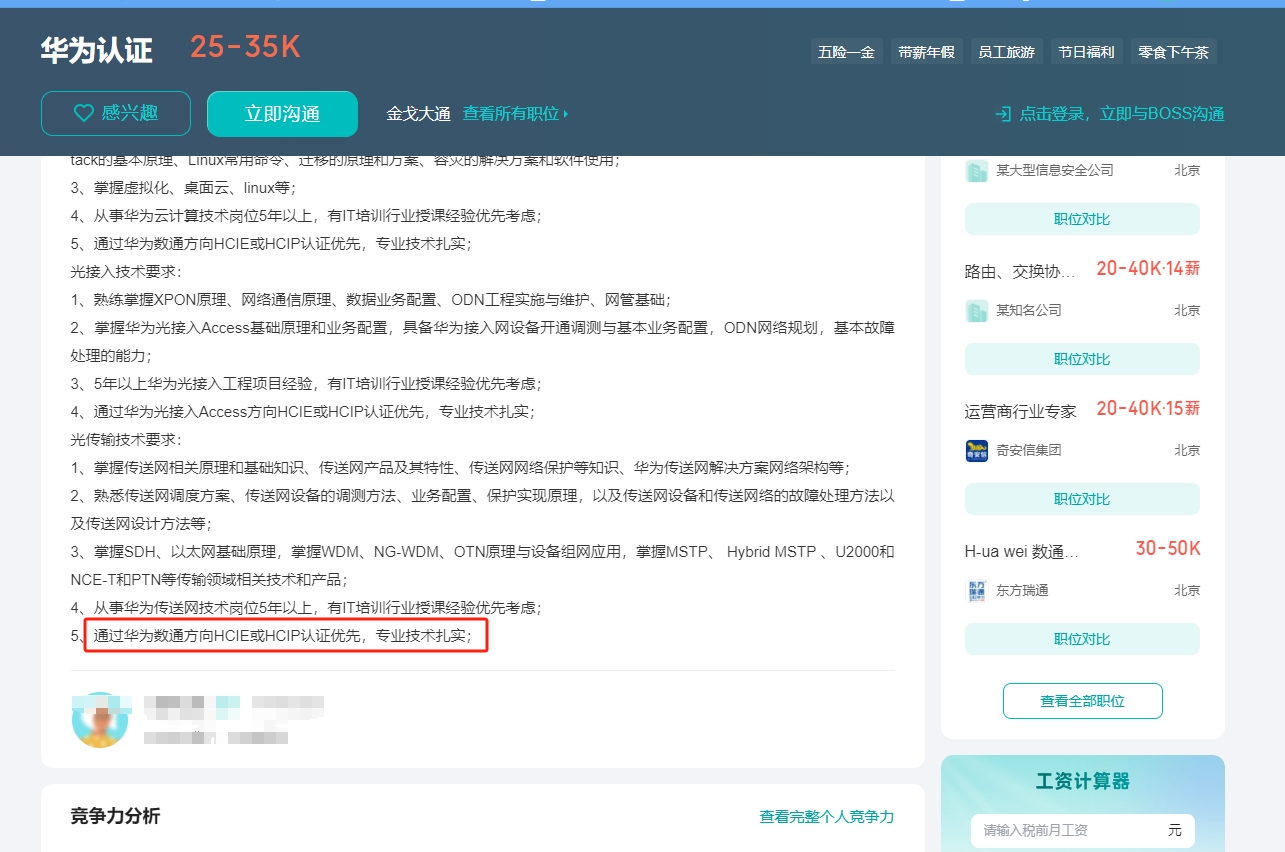Click salary 30-50K

1168,548
